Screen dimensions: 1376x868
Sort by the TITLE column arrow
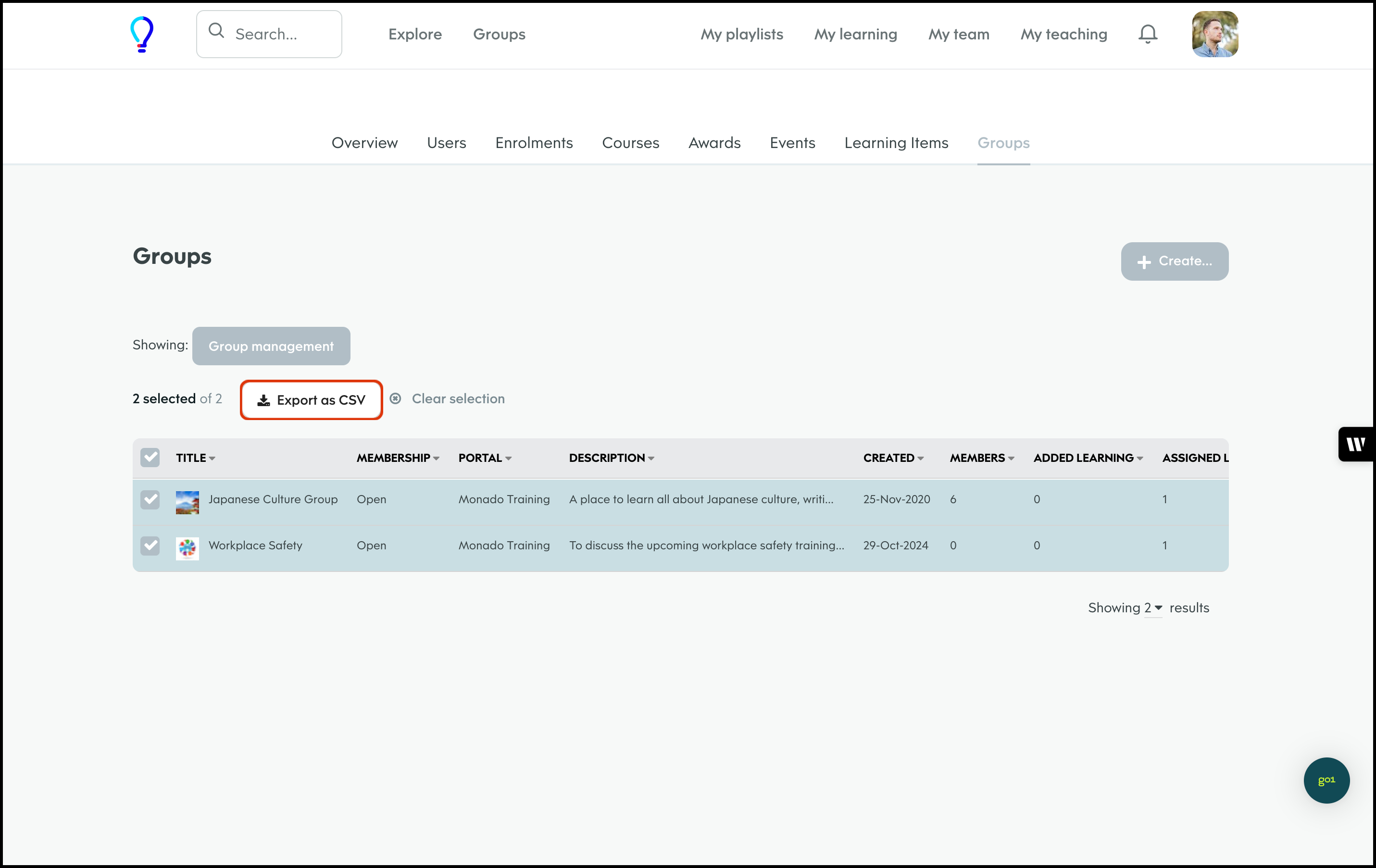tap(212, 459)
